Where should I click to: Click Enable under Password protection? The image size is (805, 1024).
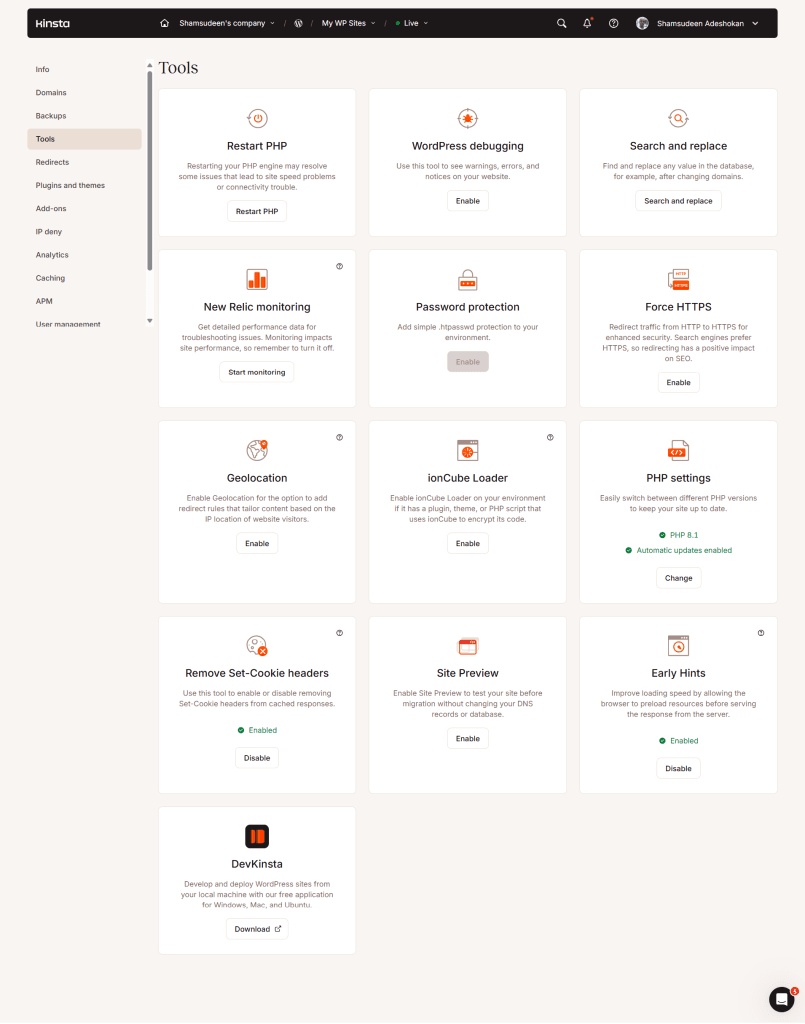click(x=467, y=362)
